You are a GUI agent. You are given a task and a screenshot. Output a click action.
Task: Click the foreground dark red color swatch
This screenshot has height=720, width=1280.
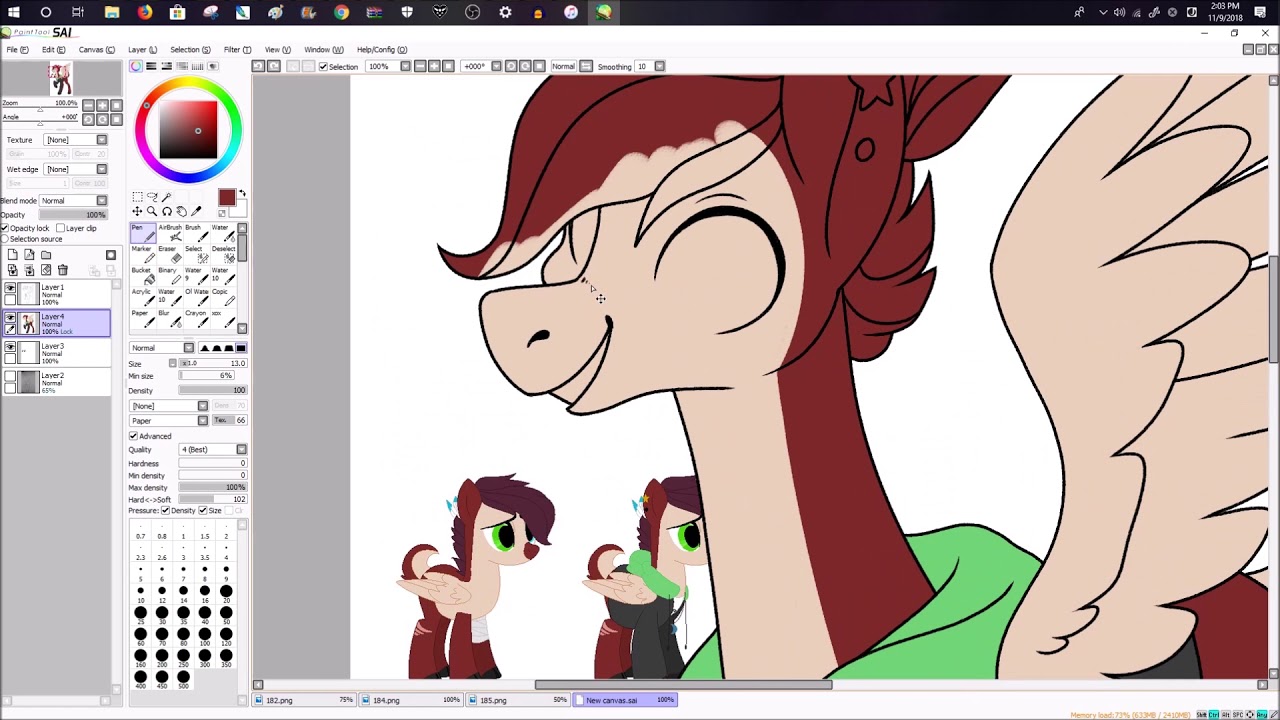(x=226, y=199)
